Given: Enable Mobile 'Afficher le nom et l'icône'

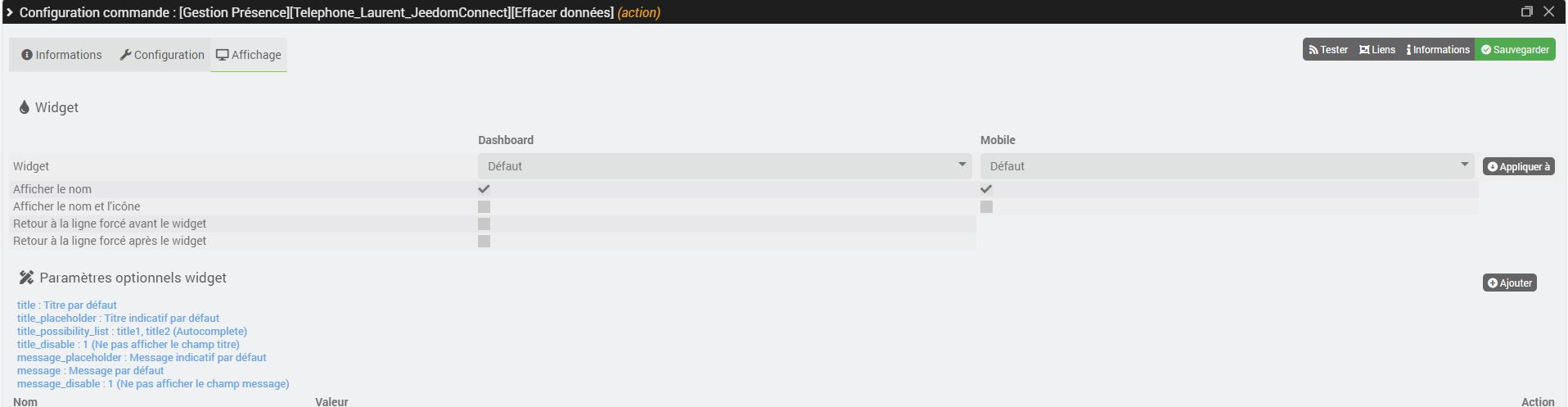Looking at the screenshot, I should coord(986,207).
